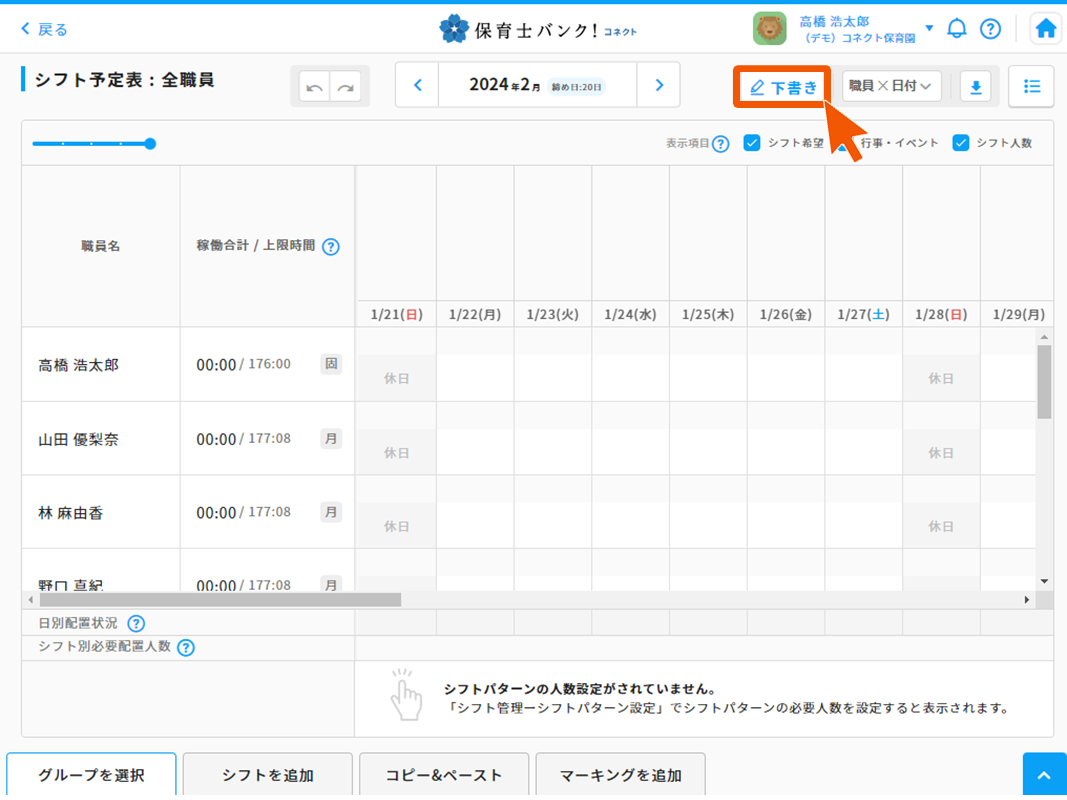Download the shift schedule
The image size is (1067, 800).
coord(976,87)
